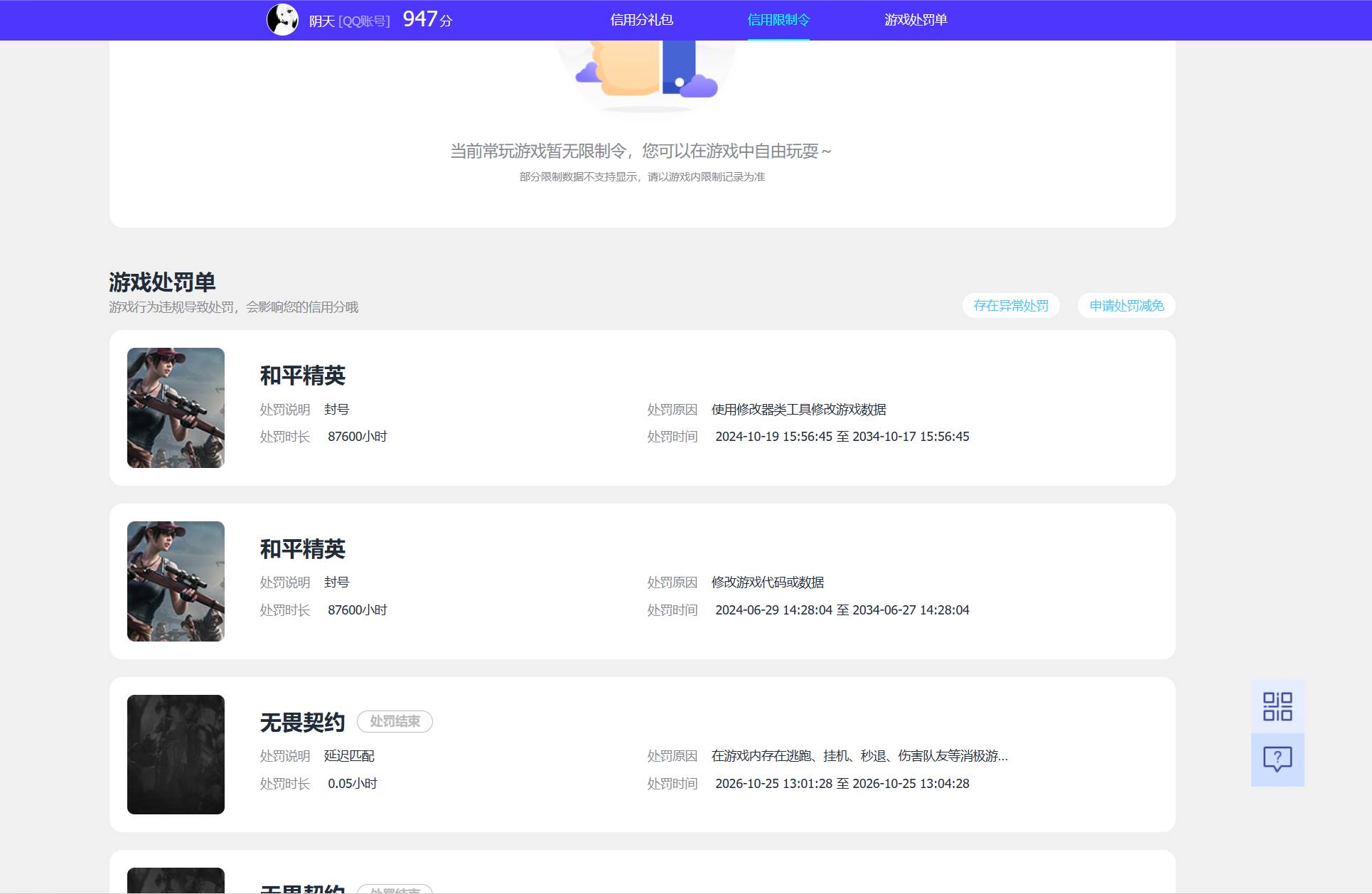This screenshot has width=1372, height=894.
Task: Click time 2024-06-29 14:28:04 至 2034-06-27
Action: 842,610
